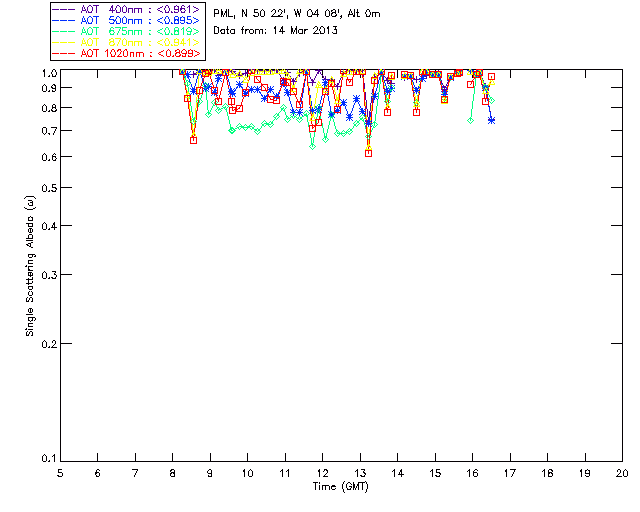Select the AOT 870nm legend entry

pos(127,42)
